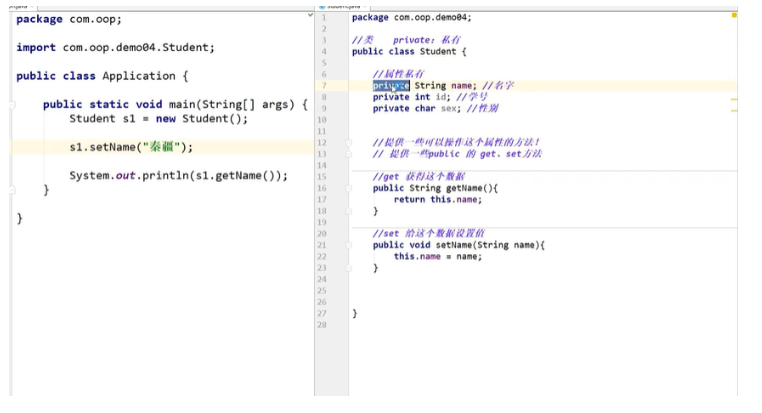Viewport: 762px width, 413px height.
Task: Click line number 21 in the gutter
Action: click(322, 245)
